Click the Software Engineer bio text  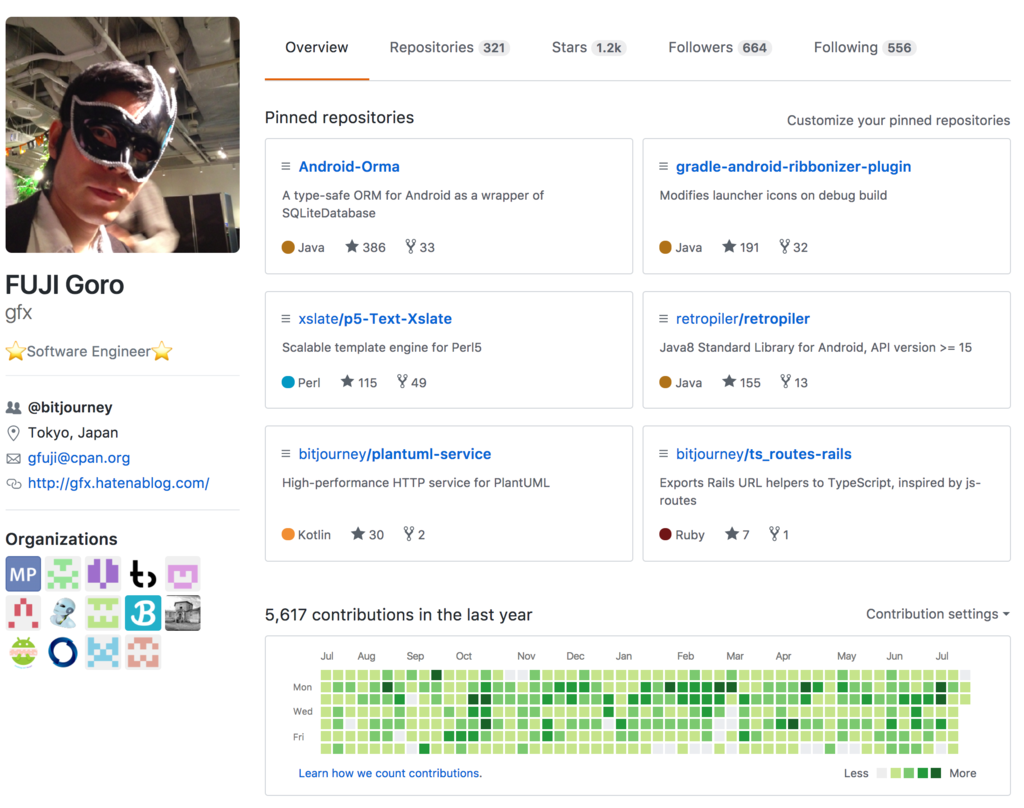coord(89,351)
